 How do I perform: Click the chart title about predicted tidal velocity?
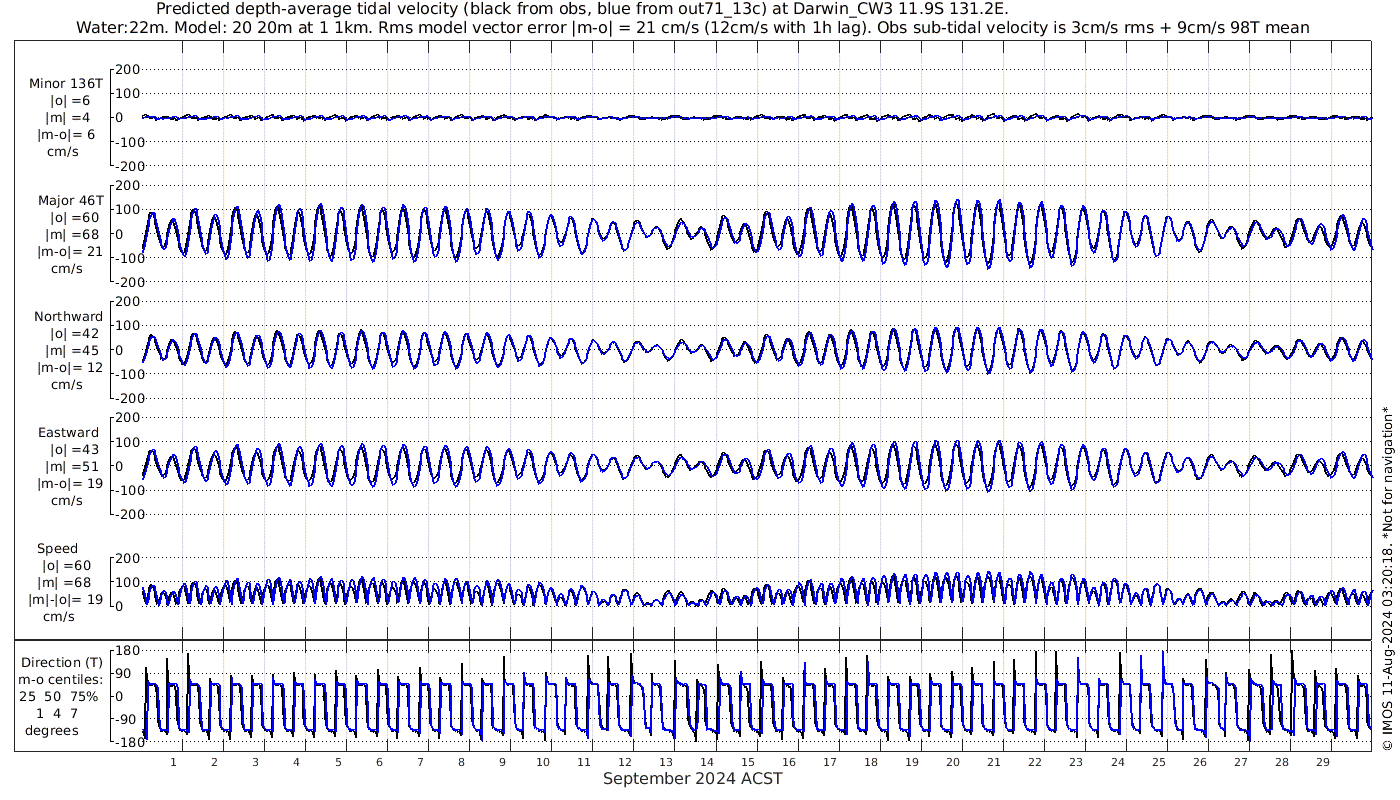[582, 9]
